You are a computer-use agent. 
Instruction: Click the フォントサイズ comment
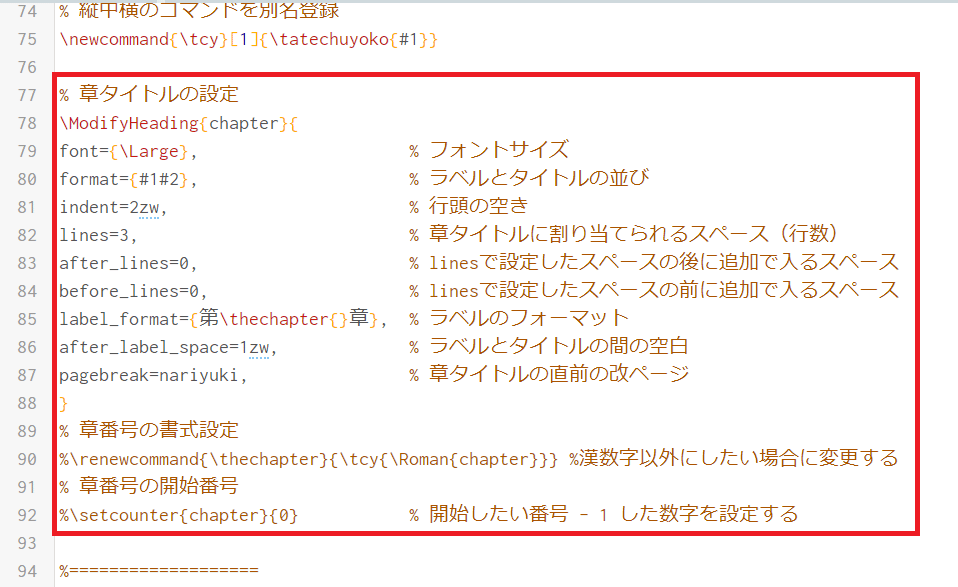point(499,150)
